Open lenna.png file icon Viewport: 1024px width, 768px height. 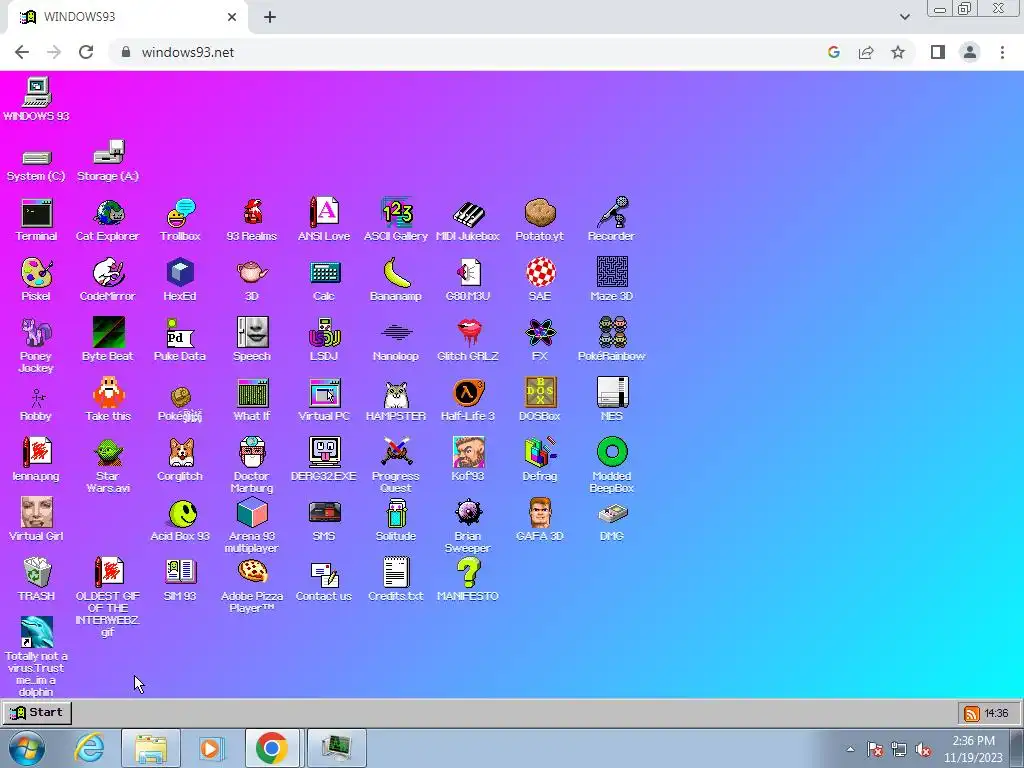coord(37,453)
